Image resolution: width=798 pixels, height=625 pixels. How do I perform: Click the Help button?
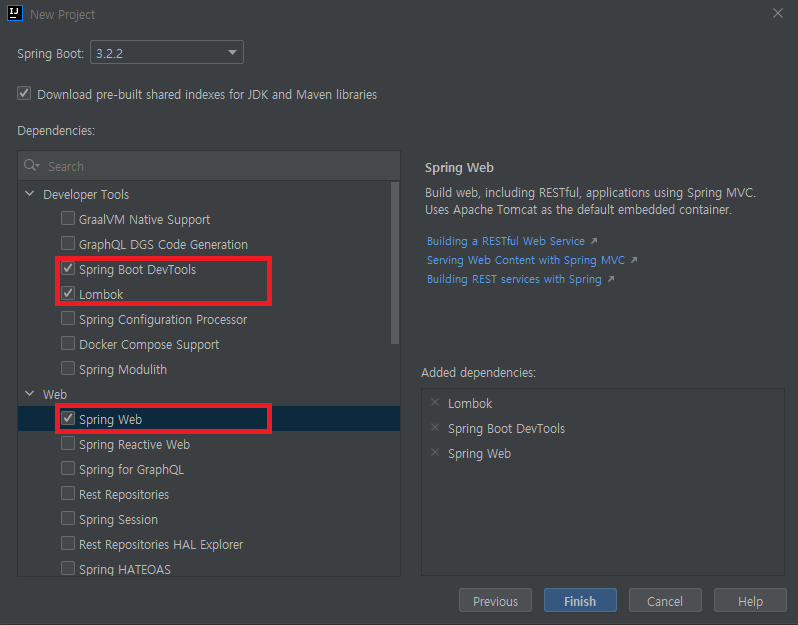(x=750, y=601)
